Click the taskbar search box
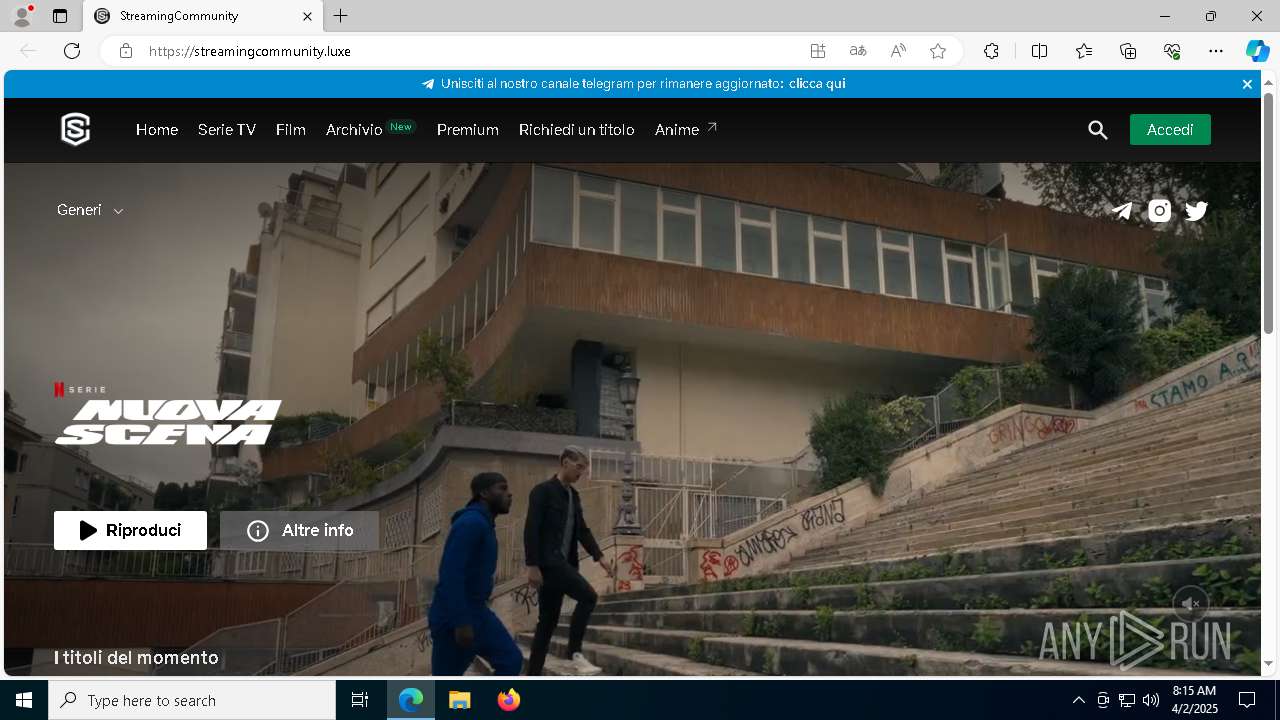1280x720 pixels. tap(192, 700)
